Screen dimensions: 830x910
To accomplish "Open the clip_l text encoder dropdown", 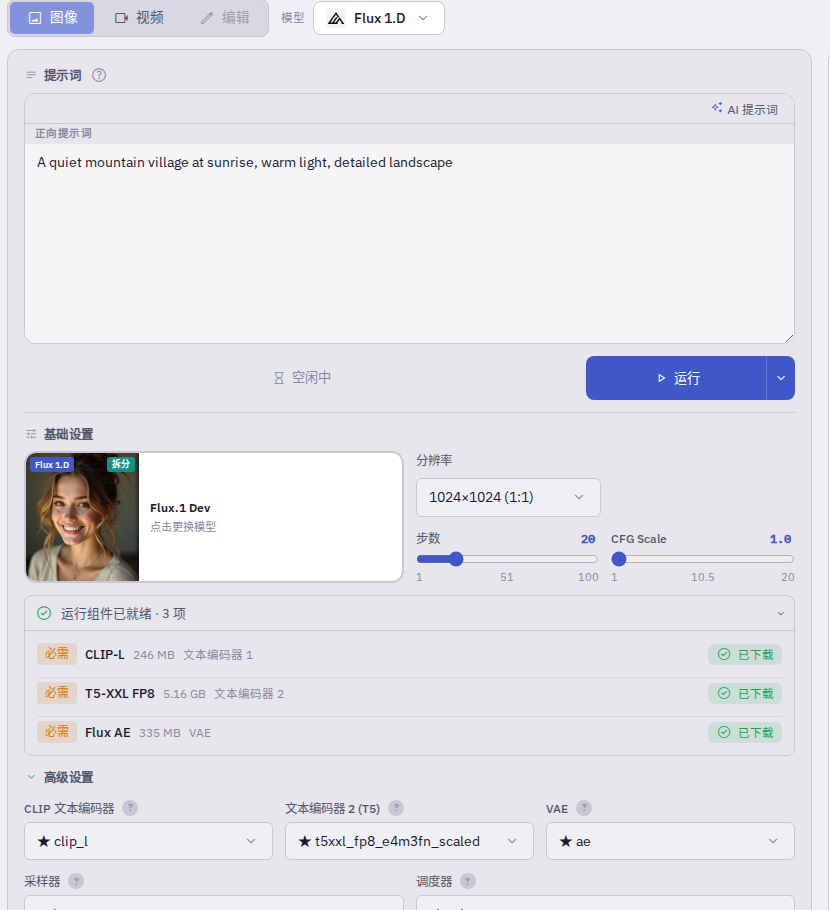I will (x=148, y=841).
